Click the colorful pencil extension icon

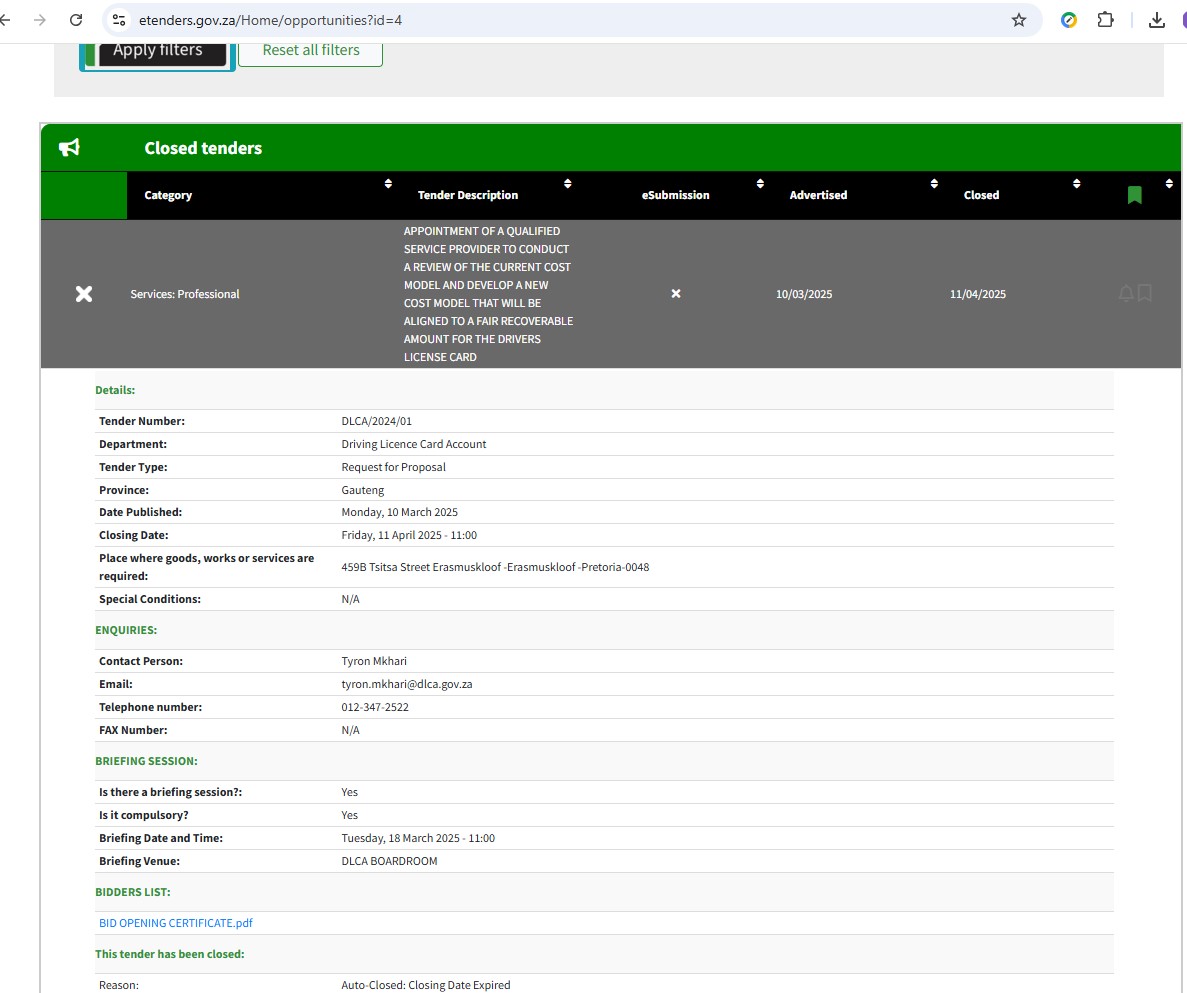[1069, 20]
